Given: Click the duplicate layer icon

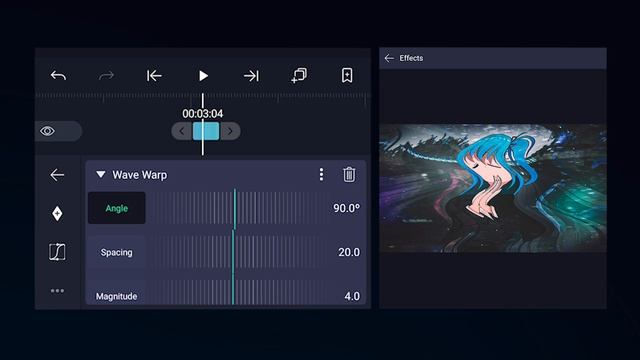Looking at the screenshot, I should pyautogui.click(x=299, y=76).
